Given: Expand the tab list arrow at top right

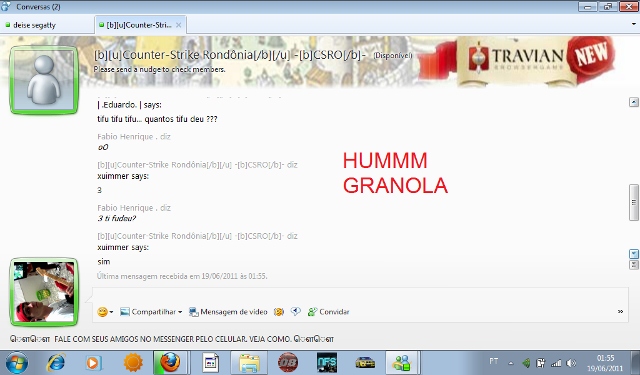Looking at the screenshot, I should coord(634,24).
